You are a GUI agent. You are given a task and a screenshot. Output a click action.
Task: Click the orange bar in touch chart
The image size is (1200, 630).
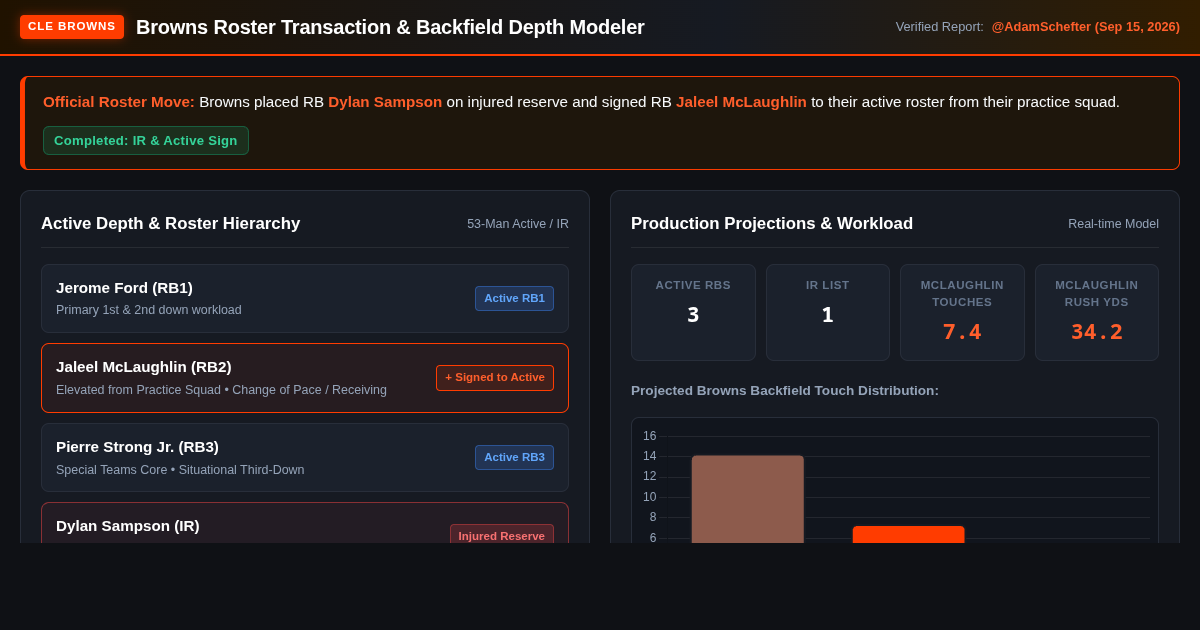(908, 535)
